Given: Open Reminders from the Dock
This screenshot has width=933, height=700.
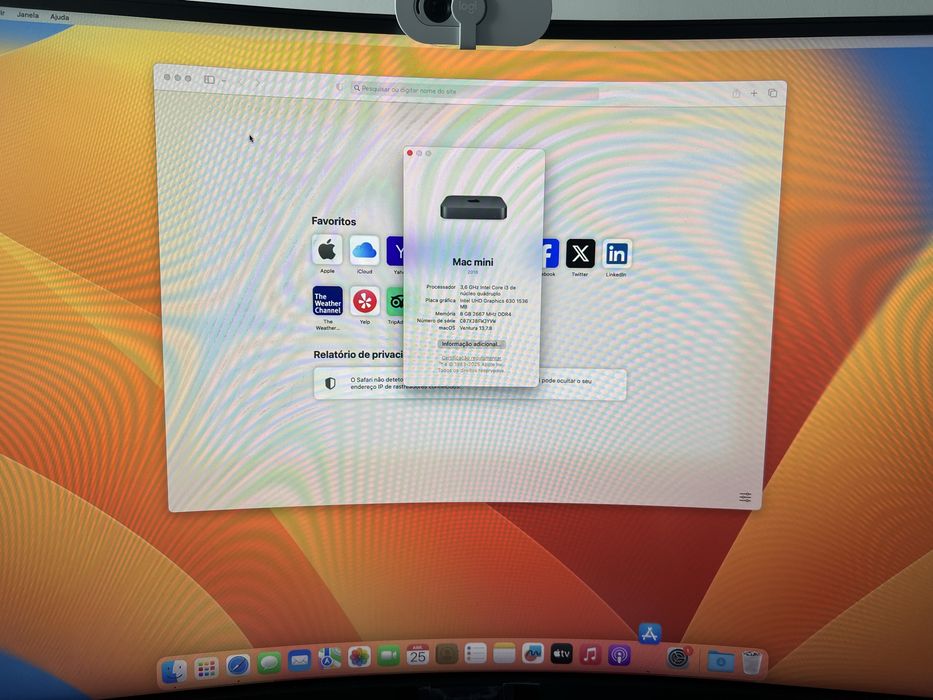Looking at the screenshot, I should click(x=475, y=654).
